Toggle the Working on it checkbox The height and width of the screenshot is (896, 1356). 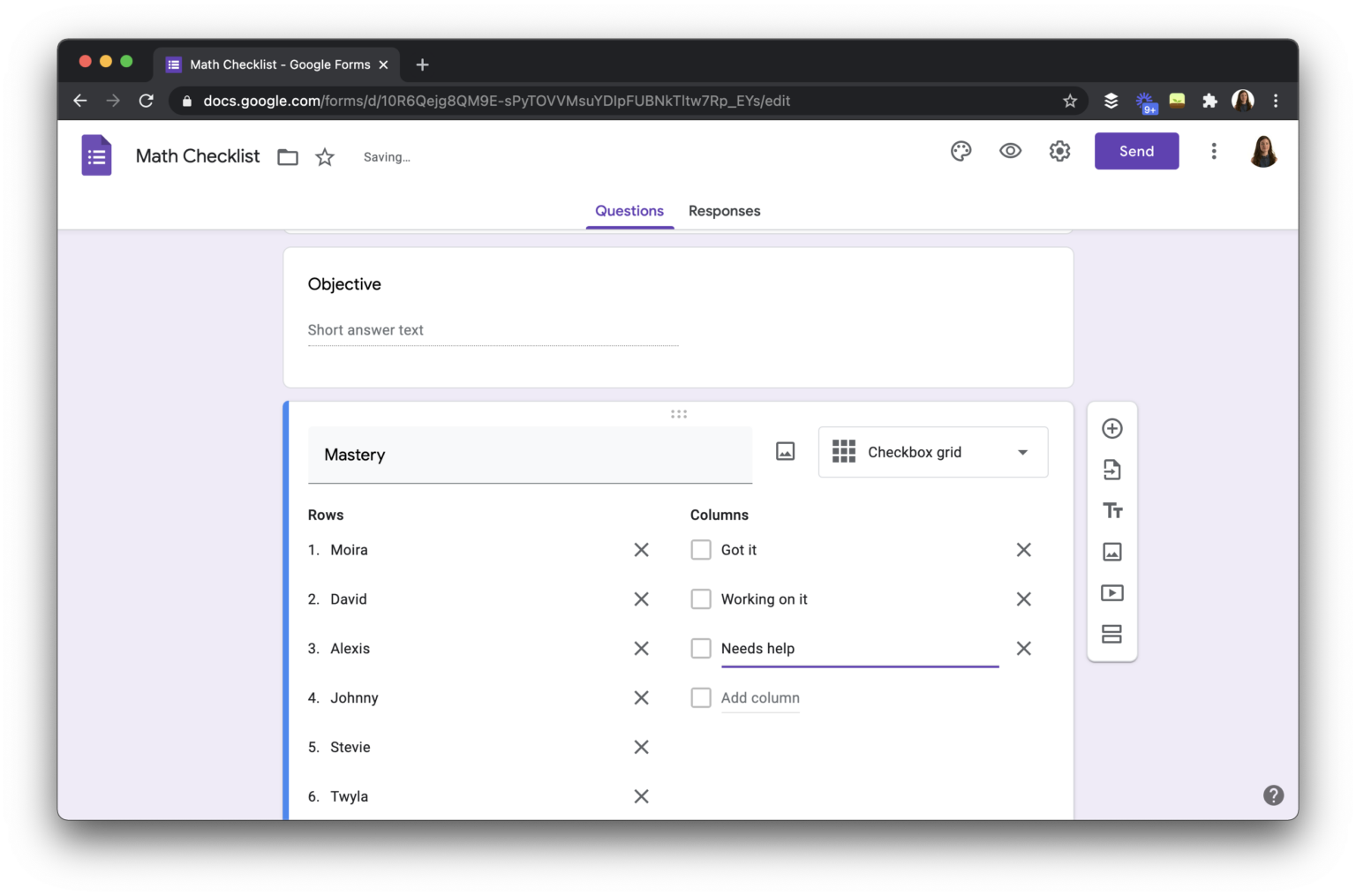click(701, 599)
